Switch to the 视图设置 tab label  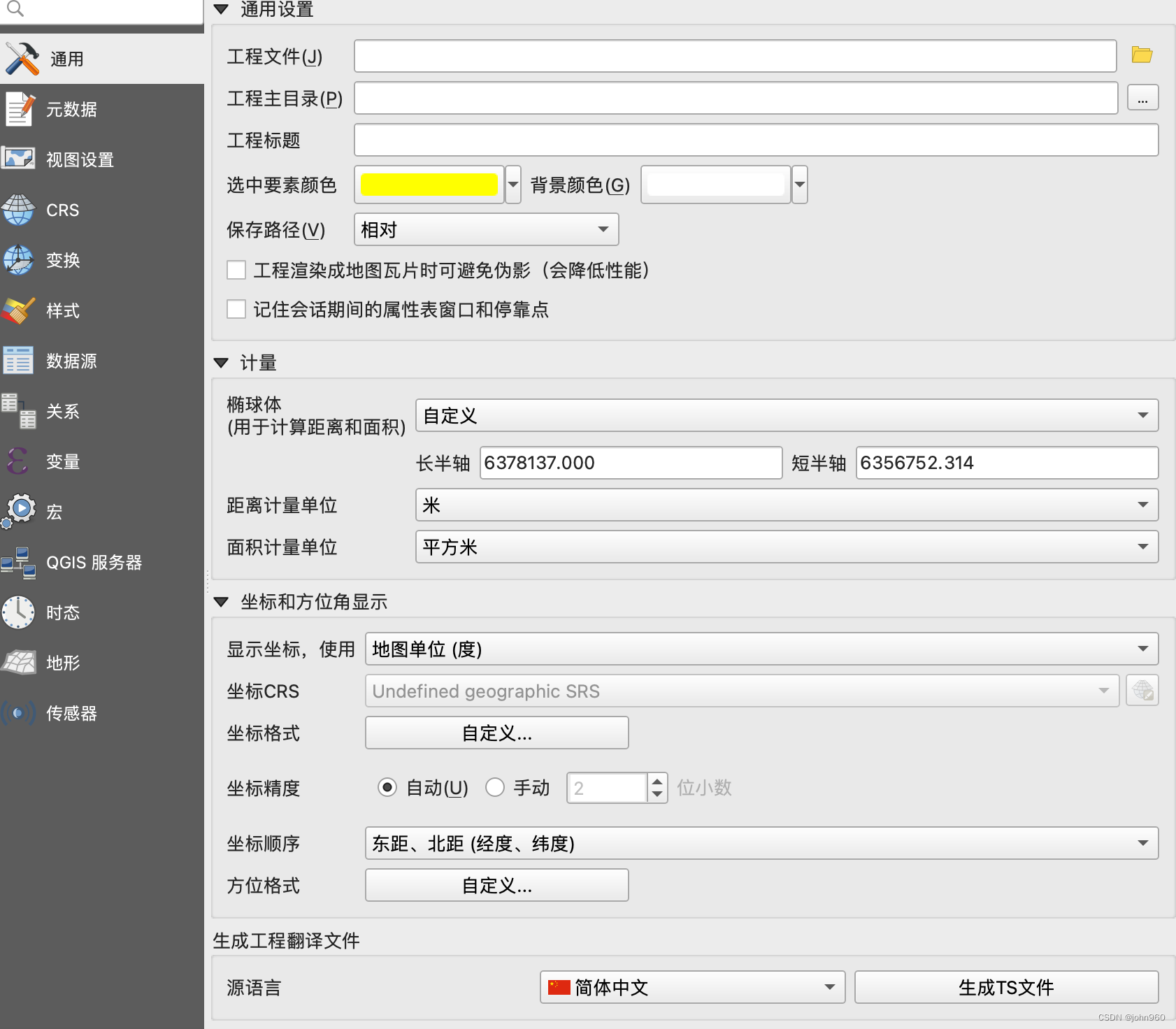pos(80,160)
